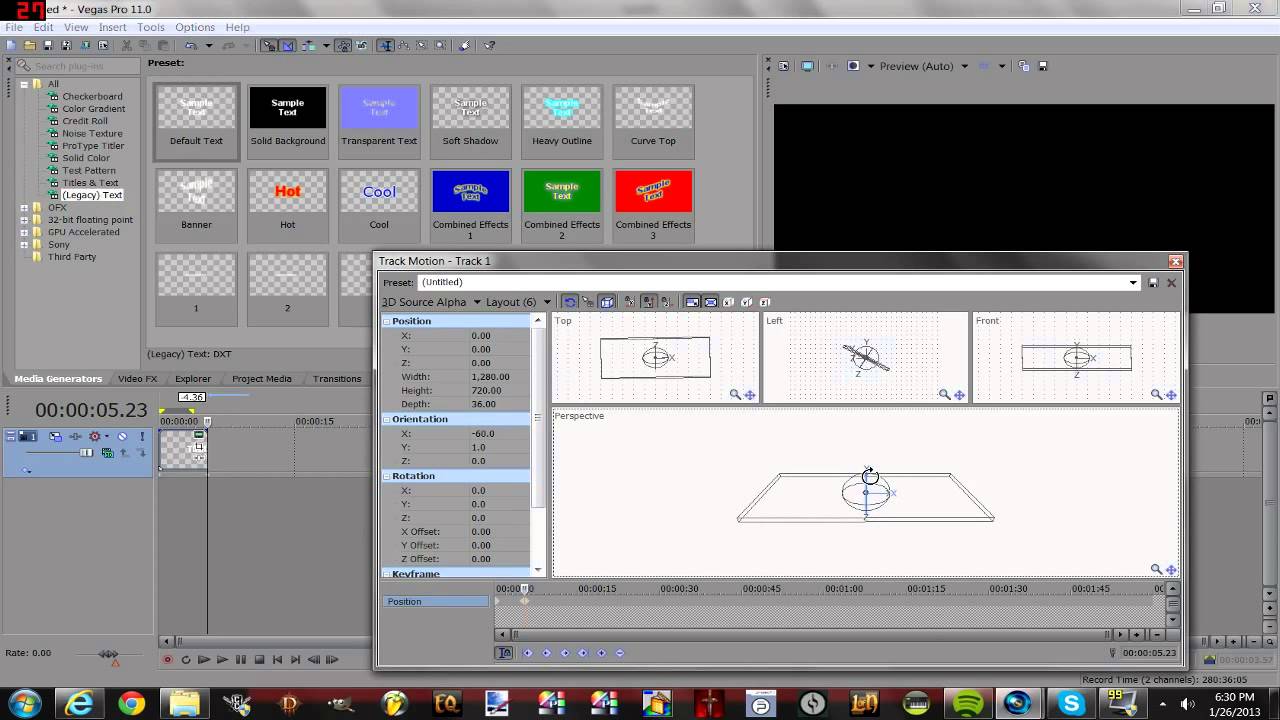The image size is (1280, 720).
Task: Toggle Enable Rotation in Track Motion toolbar
Action: point(568,302)
